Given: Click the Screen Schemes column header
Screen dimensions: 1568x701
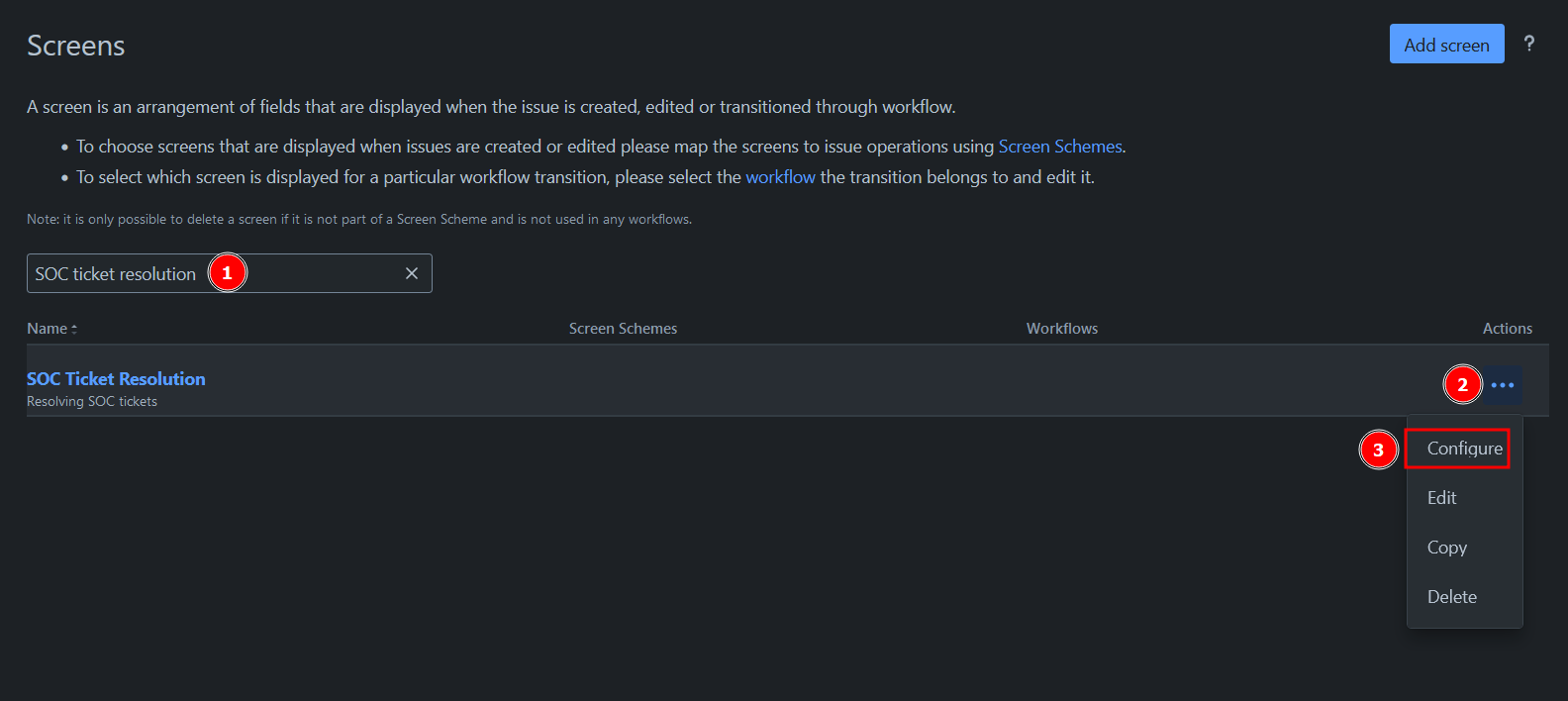Looking at the screenshot, I should click(623, 329).
